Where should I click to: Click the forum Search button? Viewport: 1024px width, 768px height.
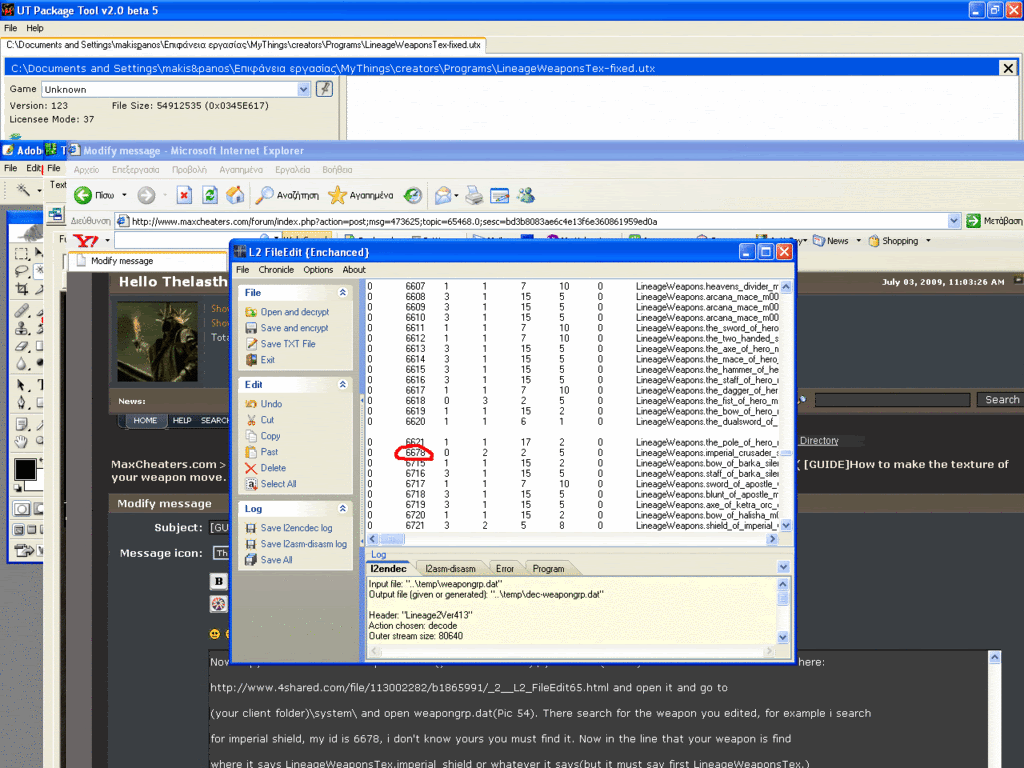click(1001, 400)
